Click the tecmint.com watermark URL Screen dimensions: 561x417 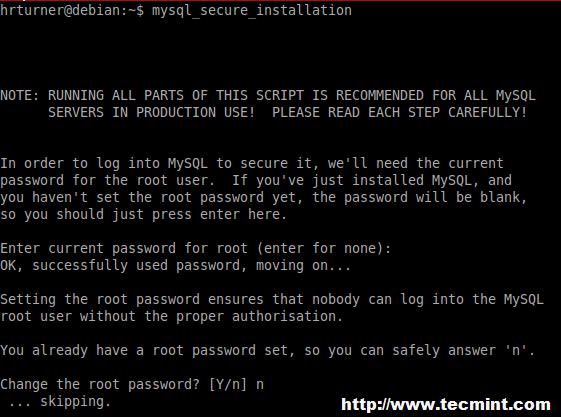pyautogui.click(x=446, y=404)
